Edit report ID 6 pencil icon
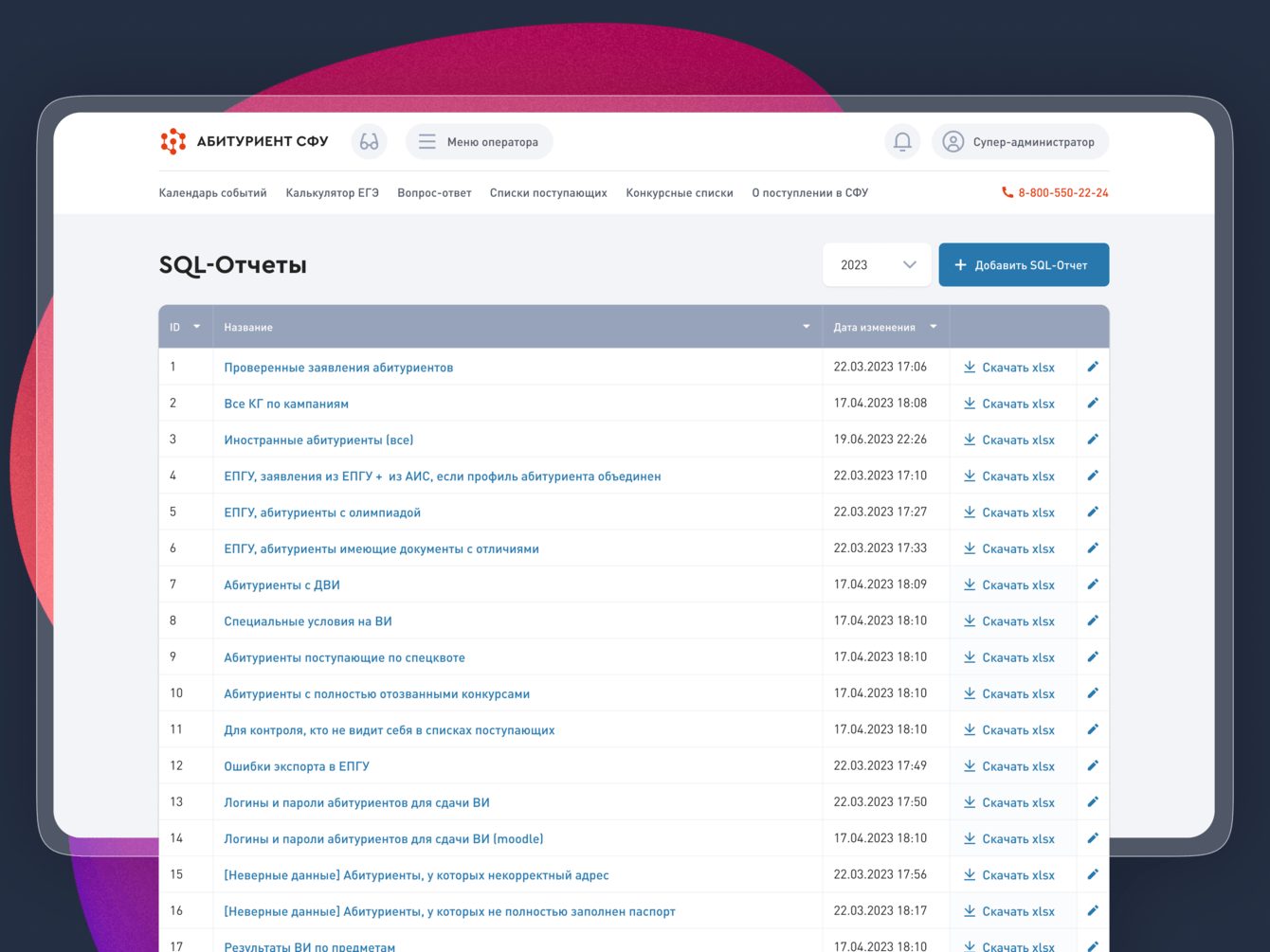Viewport: 1270px width, 952px height. [x=1093, y=548]
